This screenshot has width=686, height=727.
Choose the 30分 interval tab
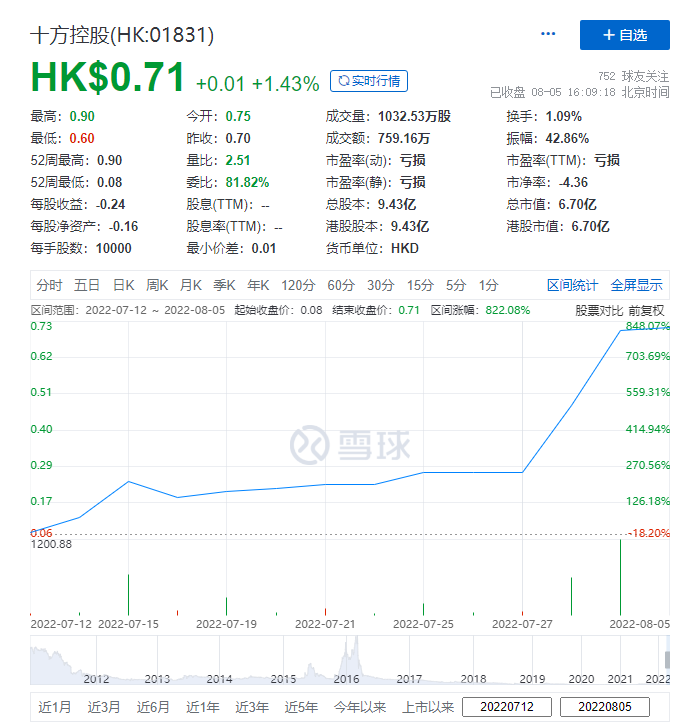[381, 285]
